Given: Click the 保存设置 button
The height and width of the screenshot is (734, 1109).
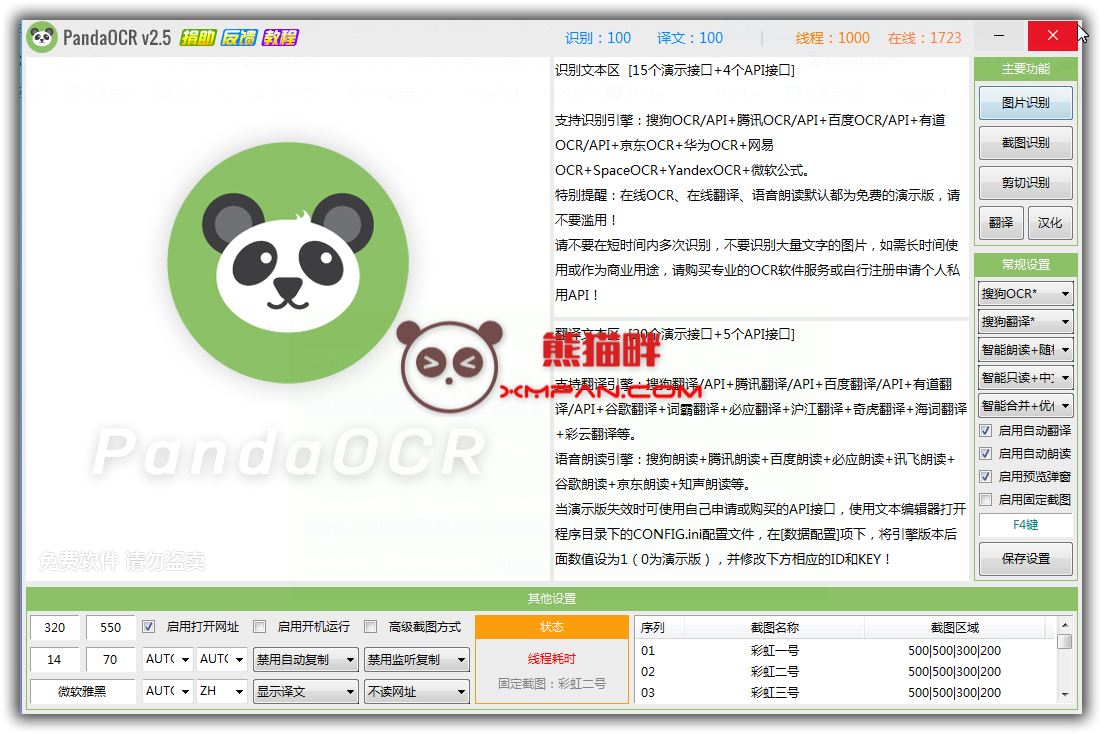Looking at the screenshot, I should tap(1026, 559).
